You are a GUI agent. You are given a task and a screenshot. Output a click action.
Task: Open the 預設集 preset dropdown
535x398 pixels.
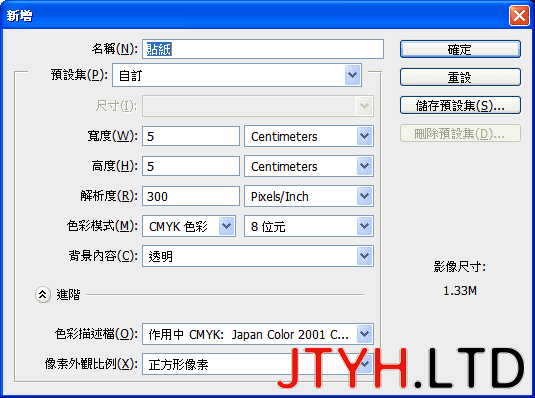pyautogui.click(x=237, y=75)
